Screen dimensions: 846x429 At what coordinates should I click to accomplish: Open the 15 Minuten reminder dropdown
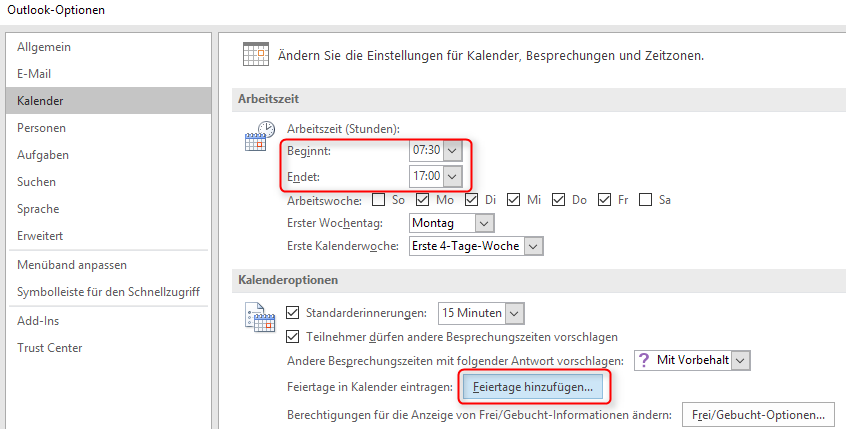[515, 313]
